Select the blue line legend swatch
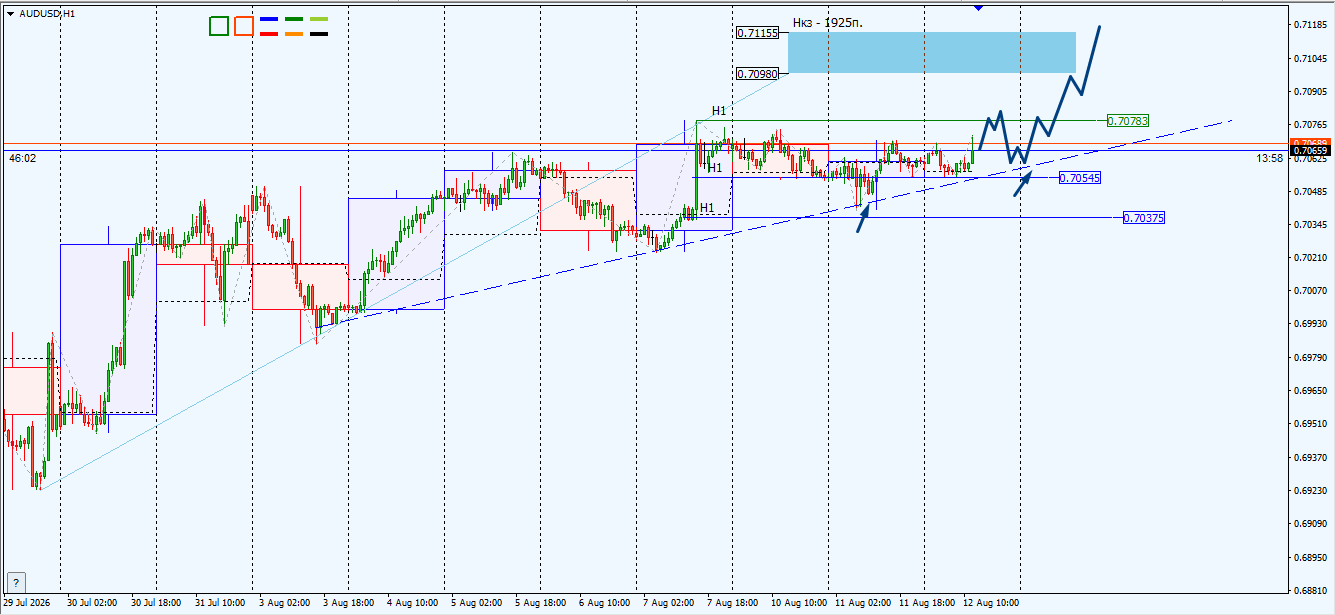This screenshot has height=615, width=1335. pyautogui.click(x=269, y=19)
